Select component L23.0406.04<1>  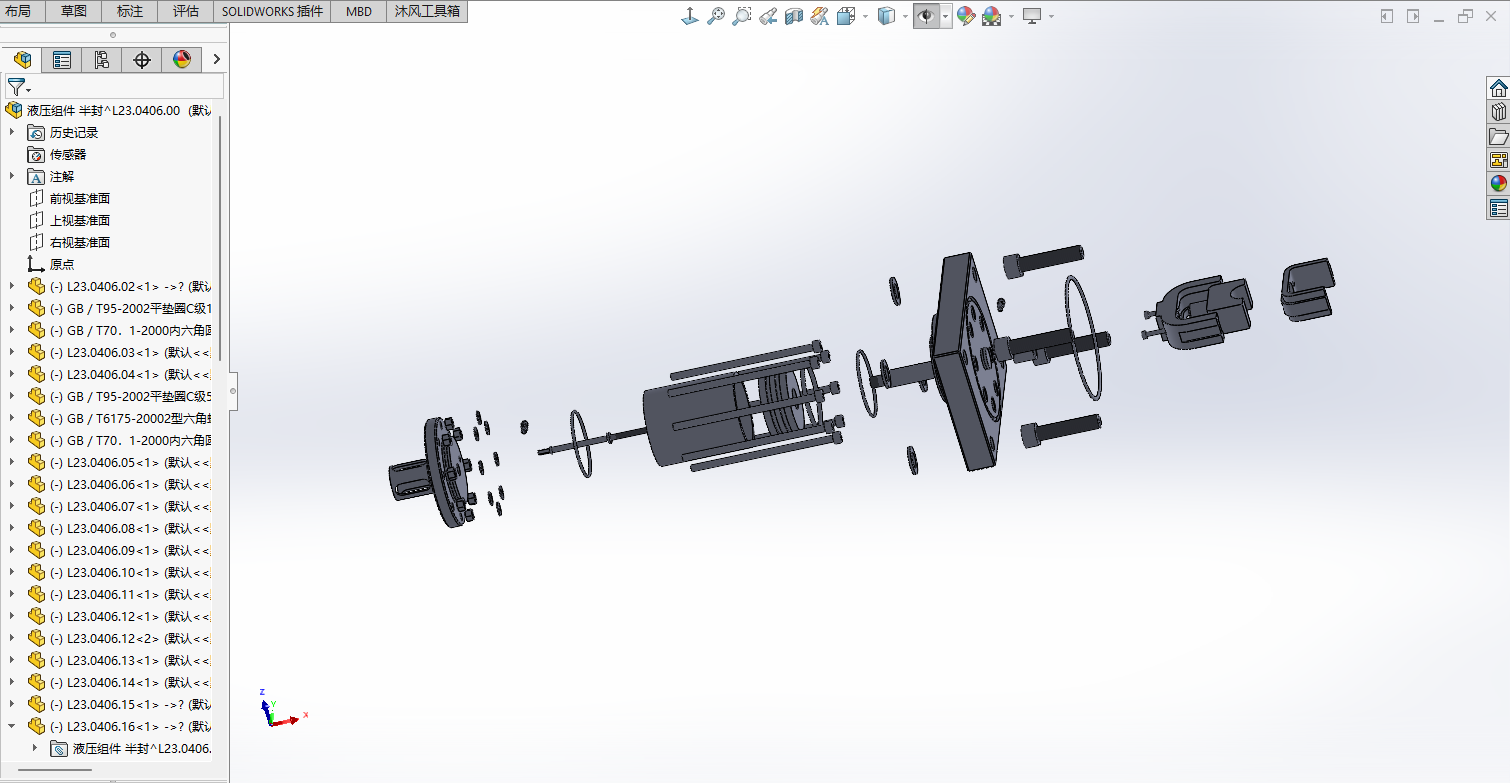(x=120, y=374)
